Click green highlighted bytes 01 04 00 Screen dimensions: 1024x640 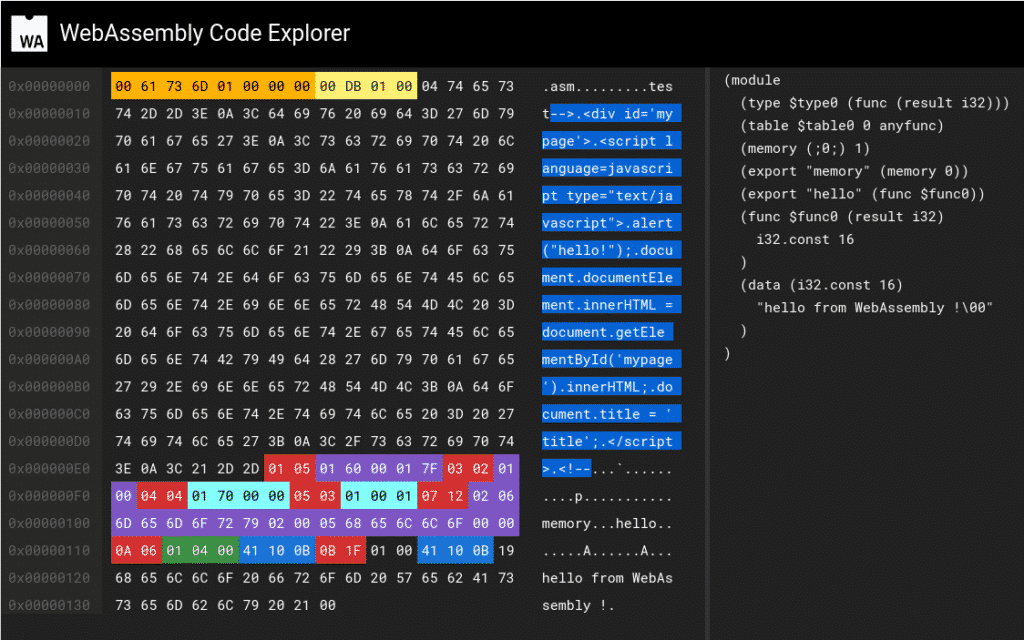point(200,551)
